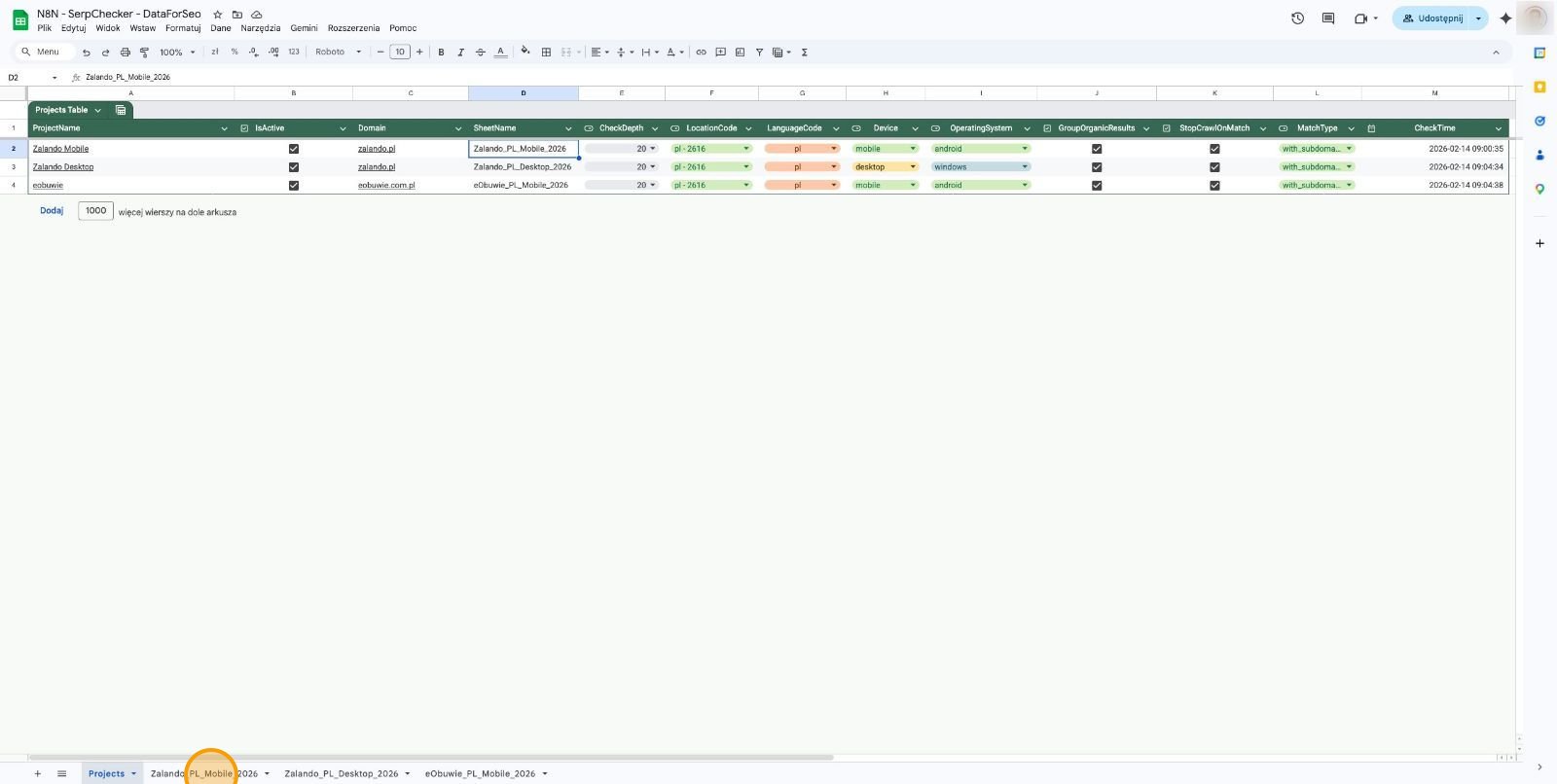Insert a link from the toolbar
Image resolution: width=1557 pixels, height=784 pixels.
701,53
